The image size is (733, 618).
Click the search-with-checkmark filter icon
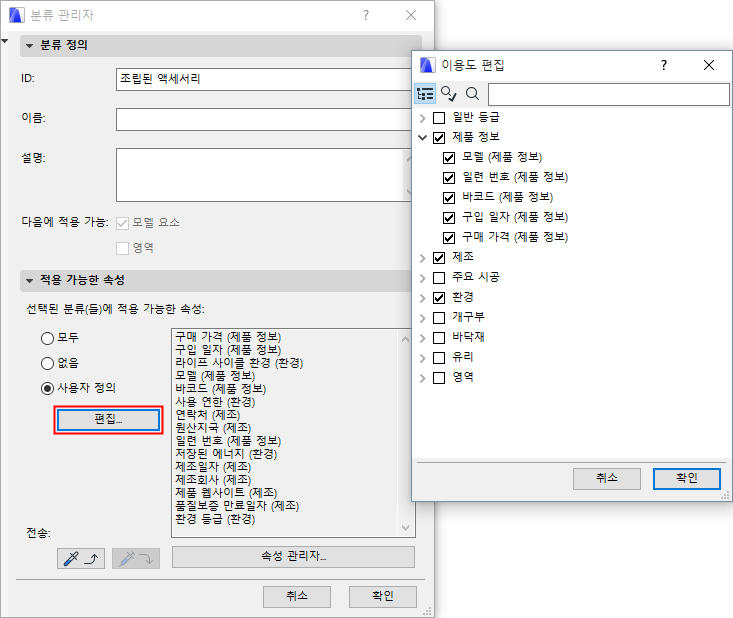tap(449, 94)
